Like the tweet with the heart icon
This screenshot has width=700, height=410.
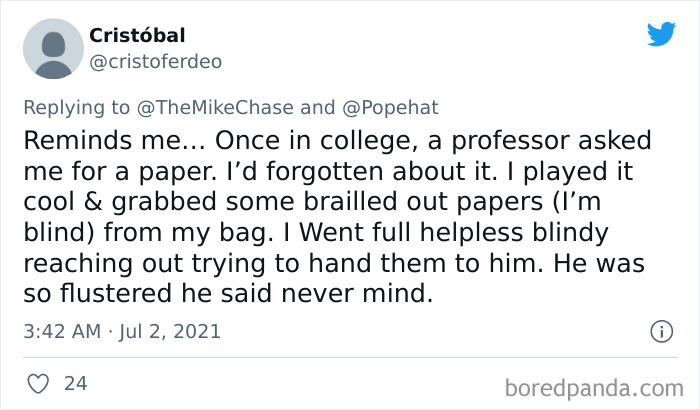(x=40, y=383)
